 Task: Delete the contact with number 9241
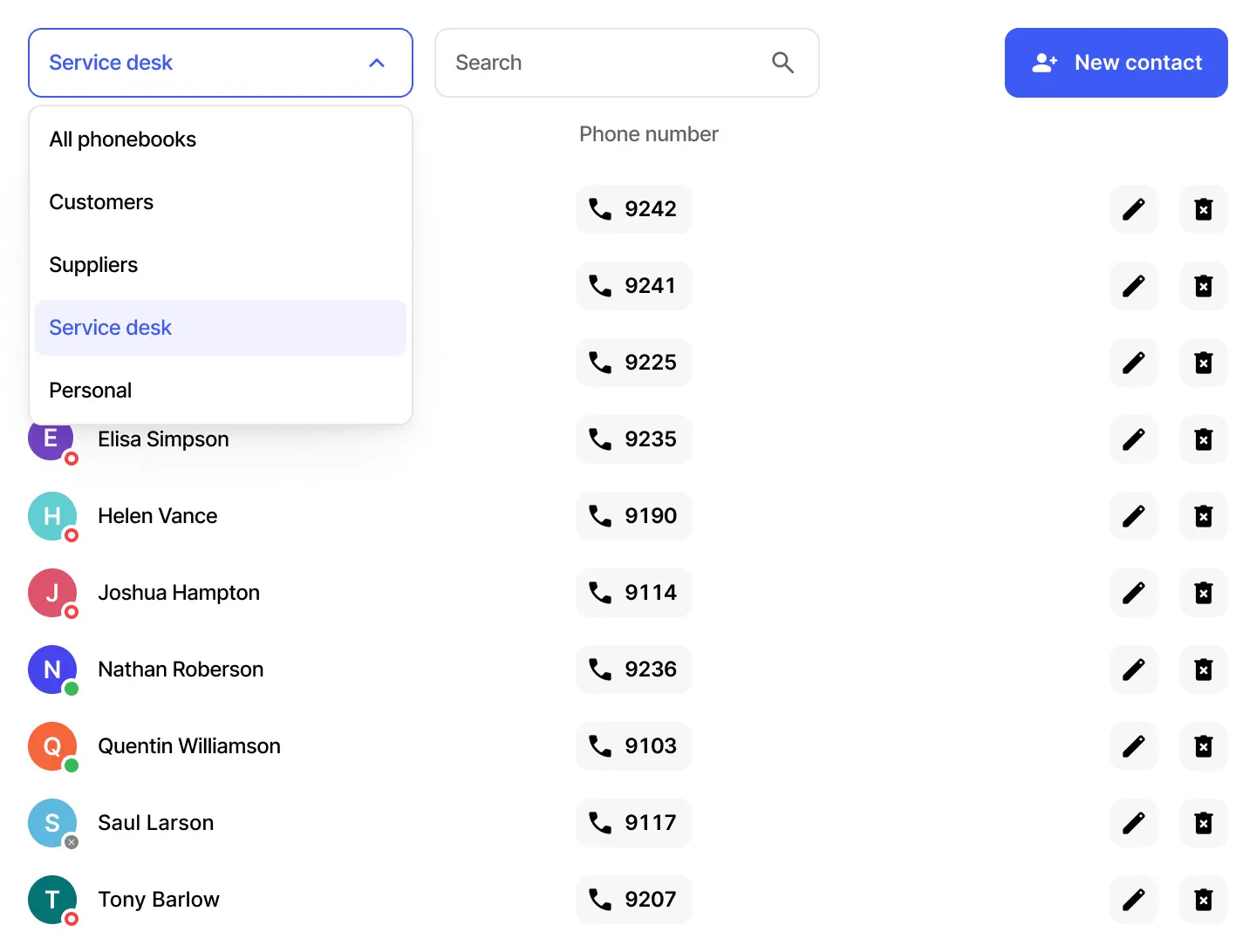pyautogui.click(x=1203, y=286)
